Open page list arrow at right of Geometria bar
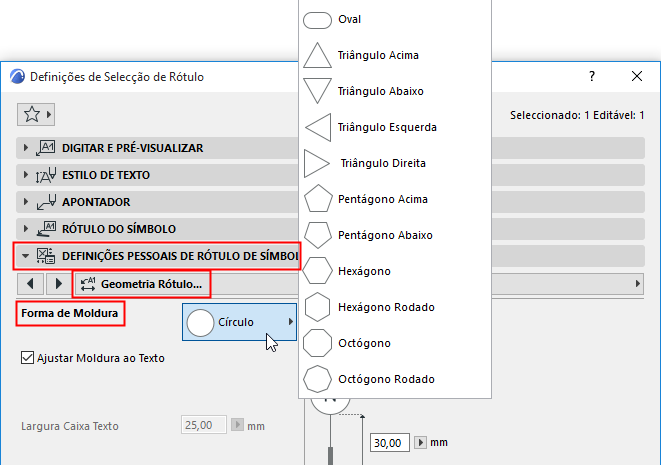The width and height of the screenshot is (661, 465). tap(638, 284)
